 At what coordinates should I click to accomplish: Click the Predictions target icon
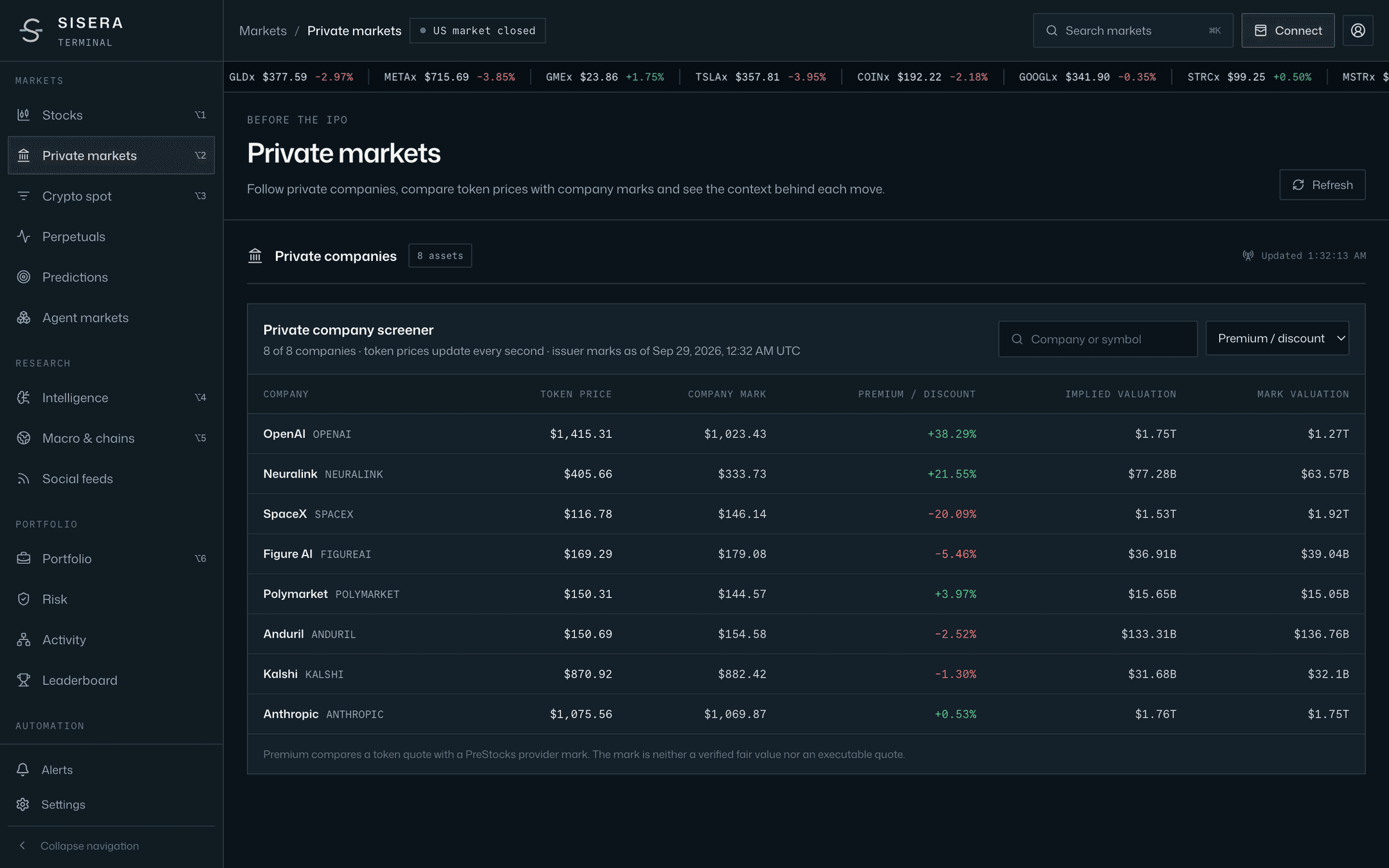(x=24, y=277)
